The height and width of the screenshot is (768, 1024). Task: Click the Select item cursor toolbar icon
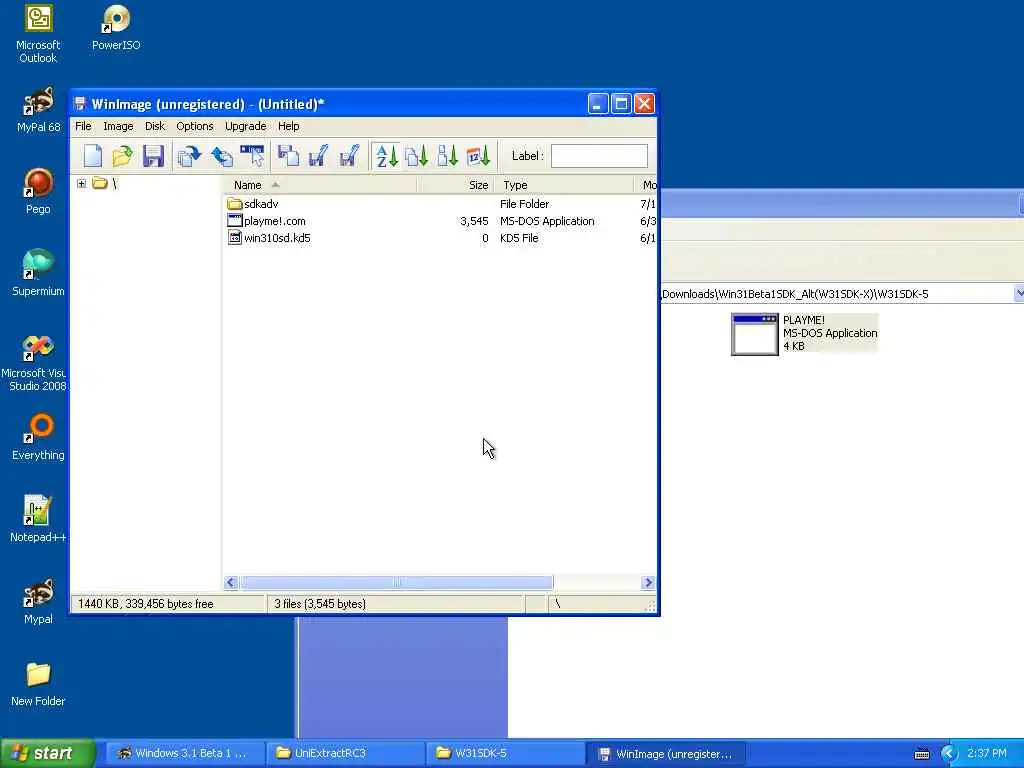click(x=253, y=156)
